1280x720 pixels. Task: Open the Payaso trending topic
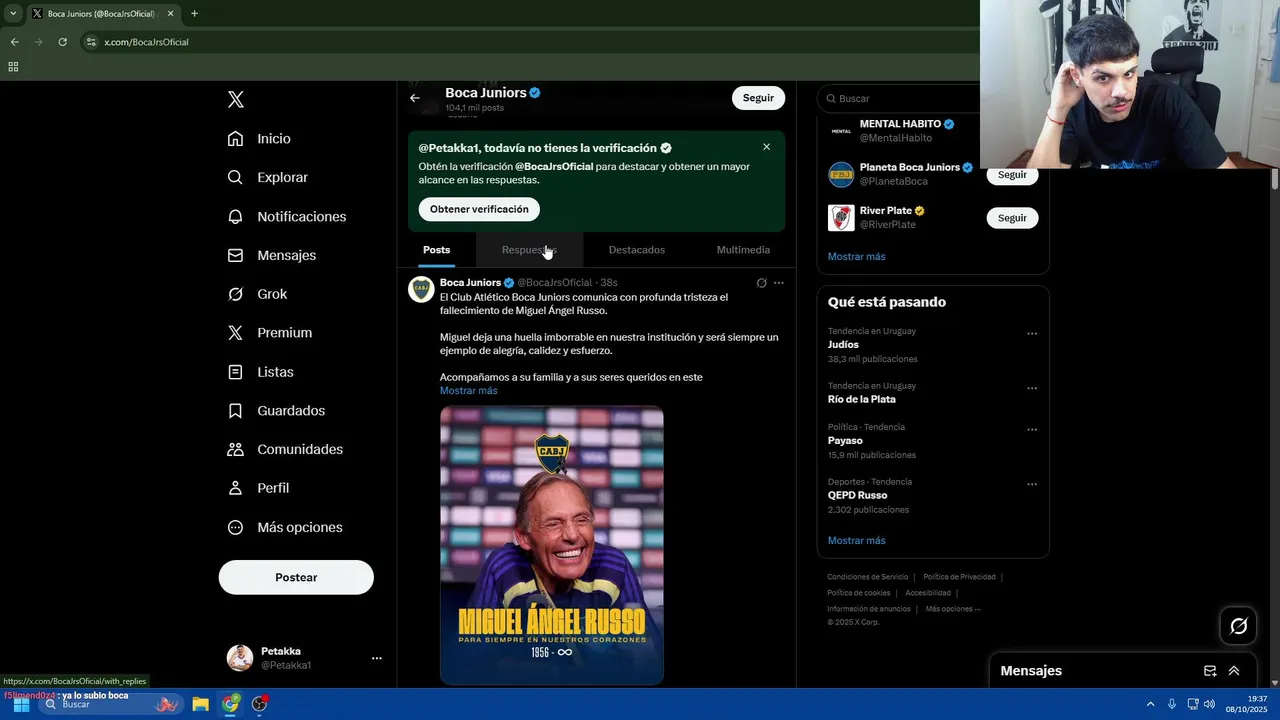click(x=845, y=440)
